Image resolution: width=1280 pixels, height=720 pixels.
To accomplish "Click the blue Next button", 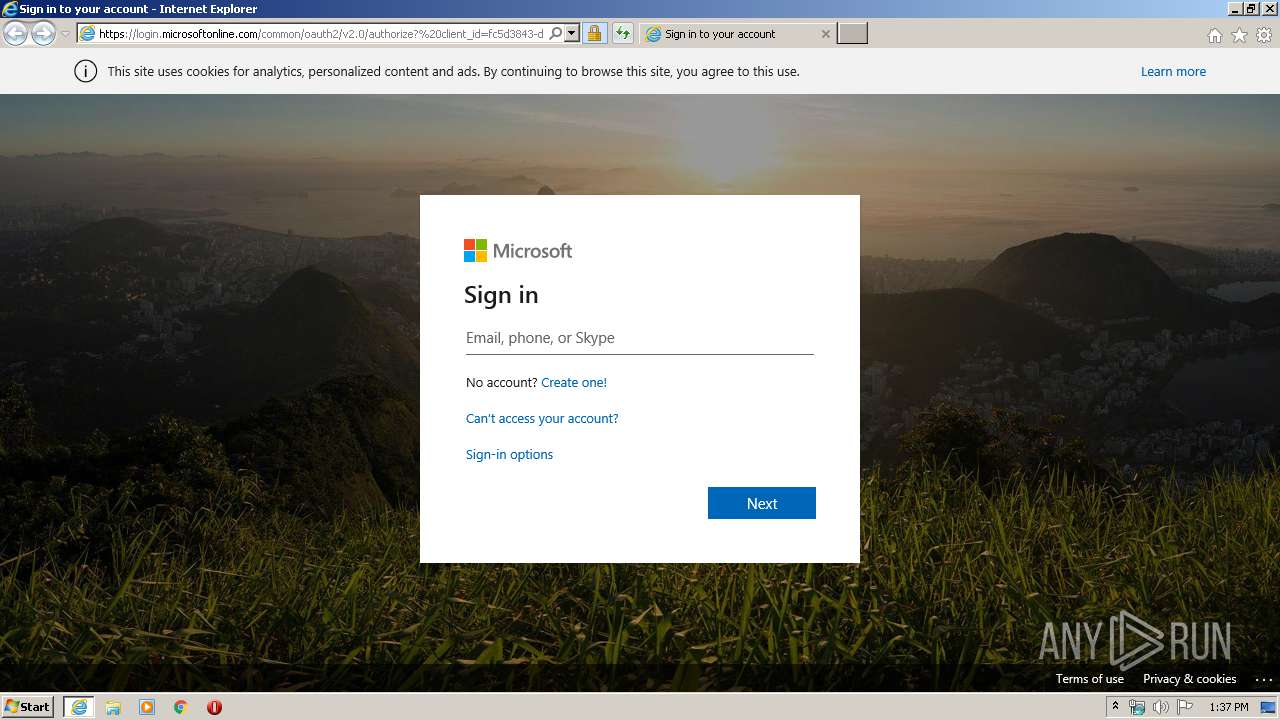I will point(762,503).
